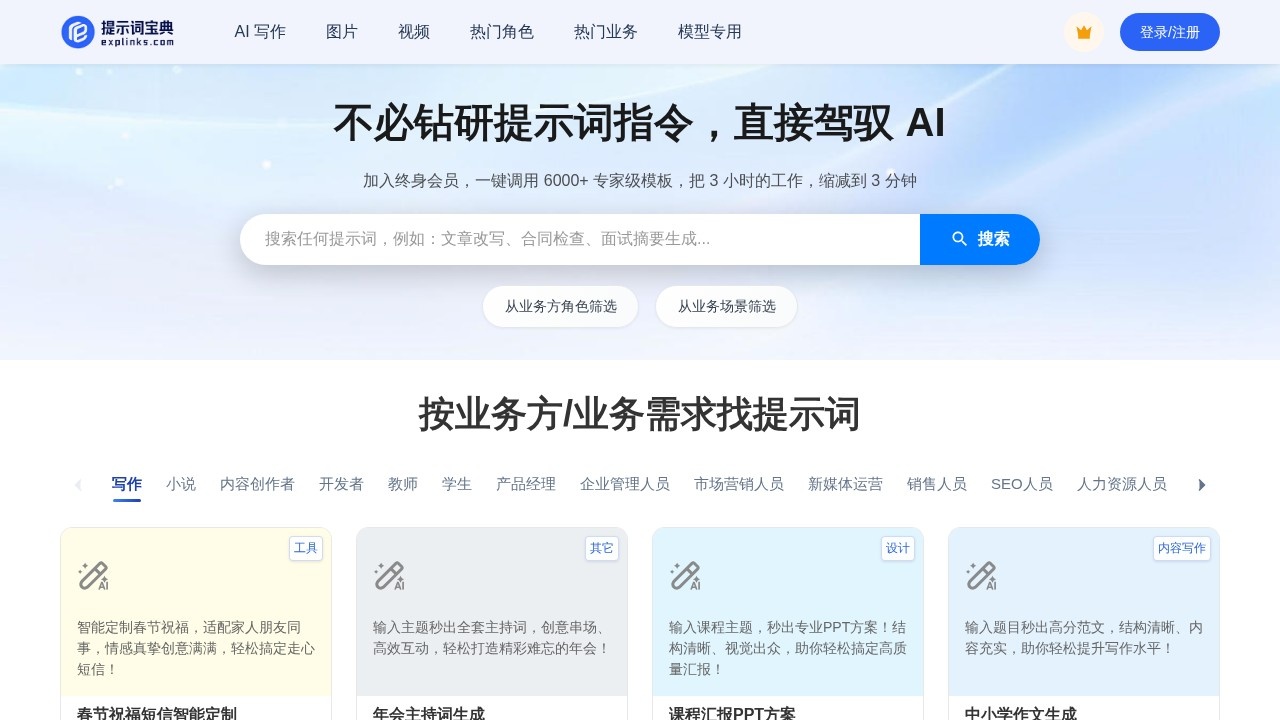This screenshot has height=720, width=1280.
Task: Click the AI pen icon on the 年会主持词 card
Action: coord(389,576)
